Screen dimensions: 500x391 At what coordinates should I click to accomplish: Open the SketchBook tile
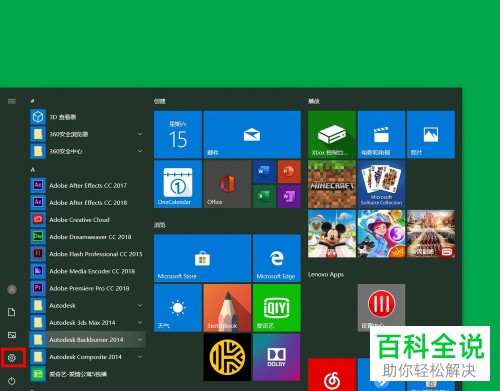[227, 308]
